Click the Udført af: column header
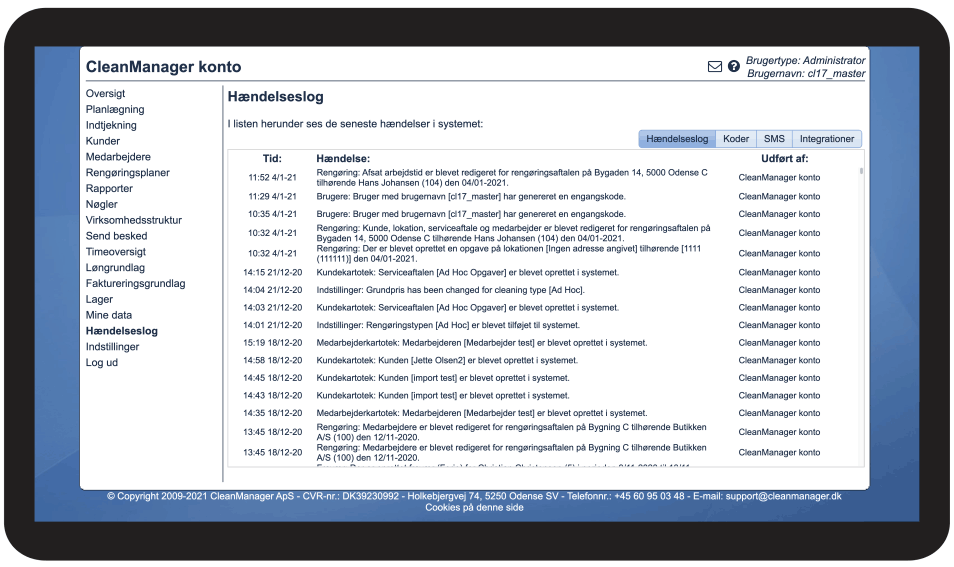954x567 pixels. tap(785, 159)
